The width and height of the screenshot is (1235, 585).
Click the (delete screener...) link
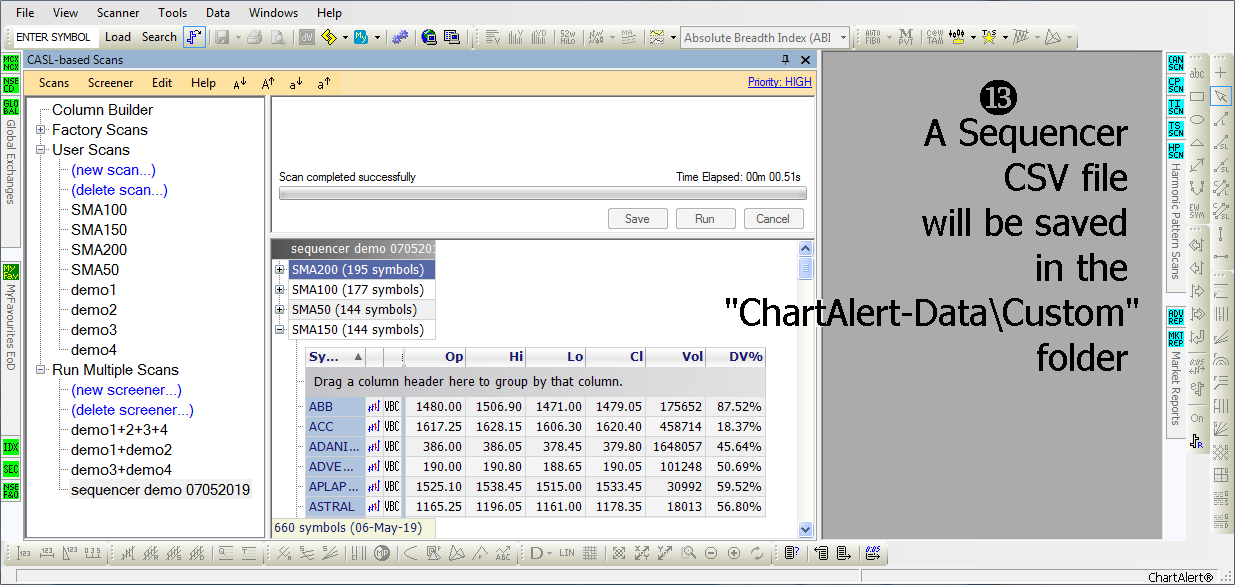pyautogui.click(x=132, y=410)
